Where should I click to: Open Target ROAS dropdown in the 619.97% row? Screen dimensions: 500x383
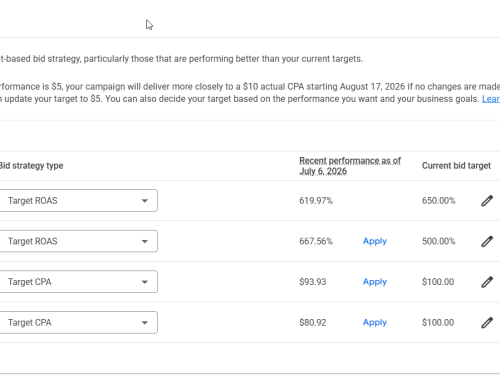(x=78, y=201)
